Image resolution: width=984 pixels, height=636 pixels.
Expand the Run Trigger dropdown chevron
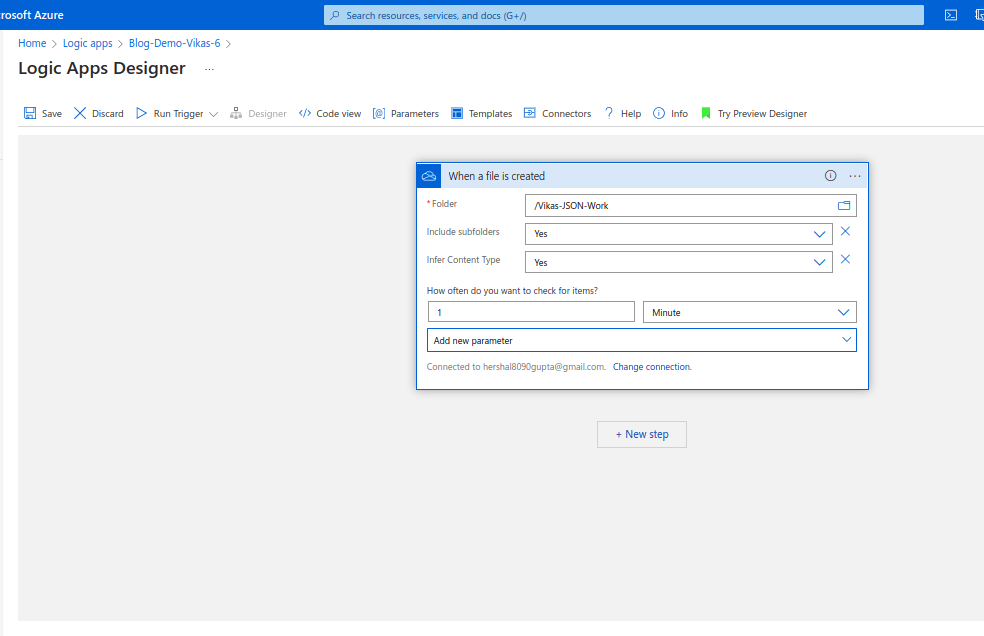213,114
